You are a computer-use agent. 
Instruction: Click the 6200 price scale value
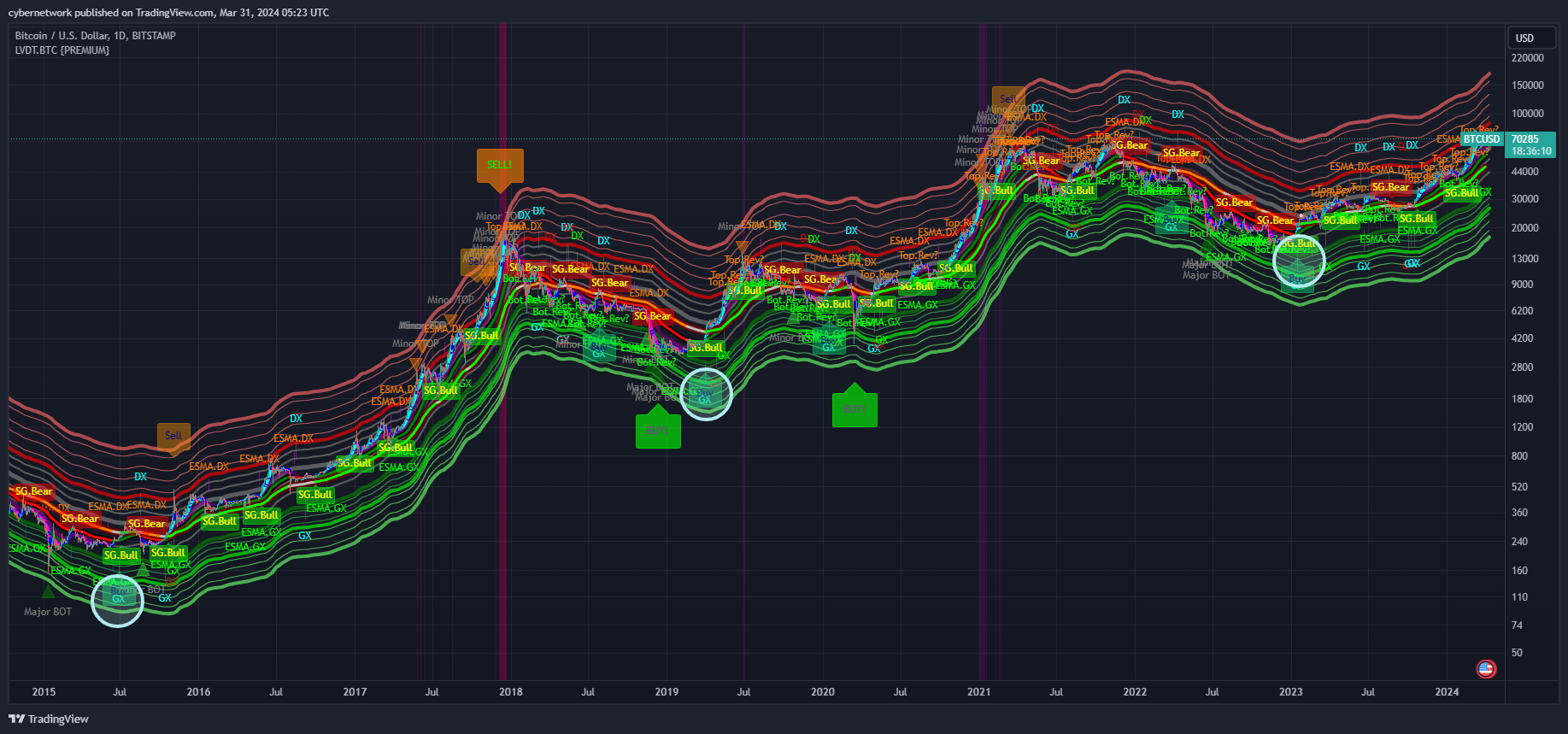(x=1523, y=311)
